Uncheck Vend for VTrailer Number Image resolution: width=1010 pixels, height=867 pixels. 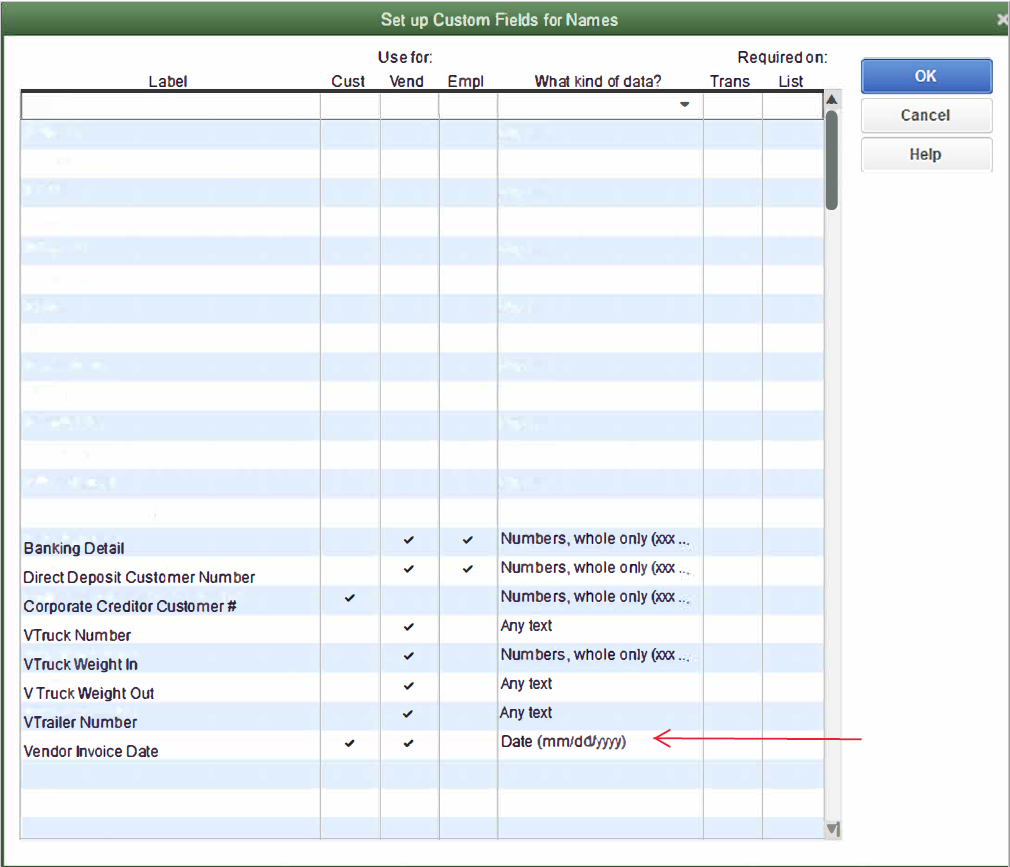(x=407, y=713)
